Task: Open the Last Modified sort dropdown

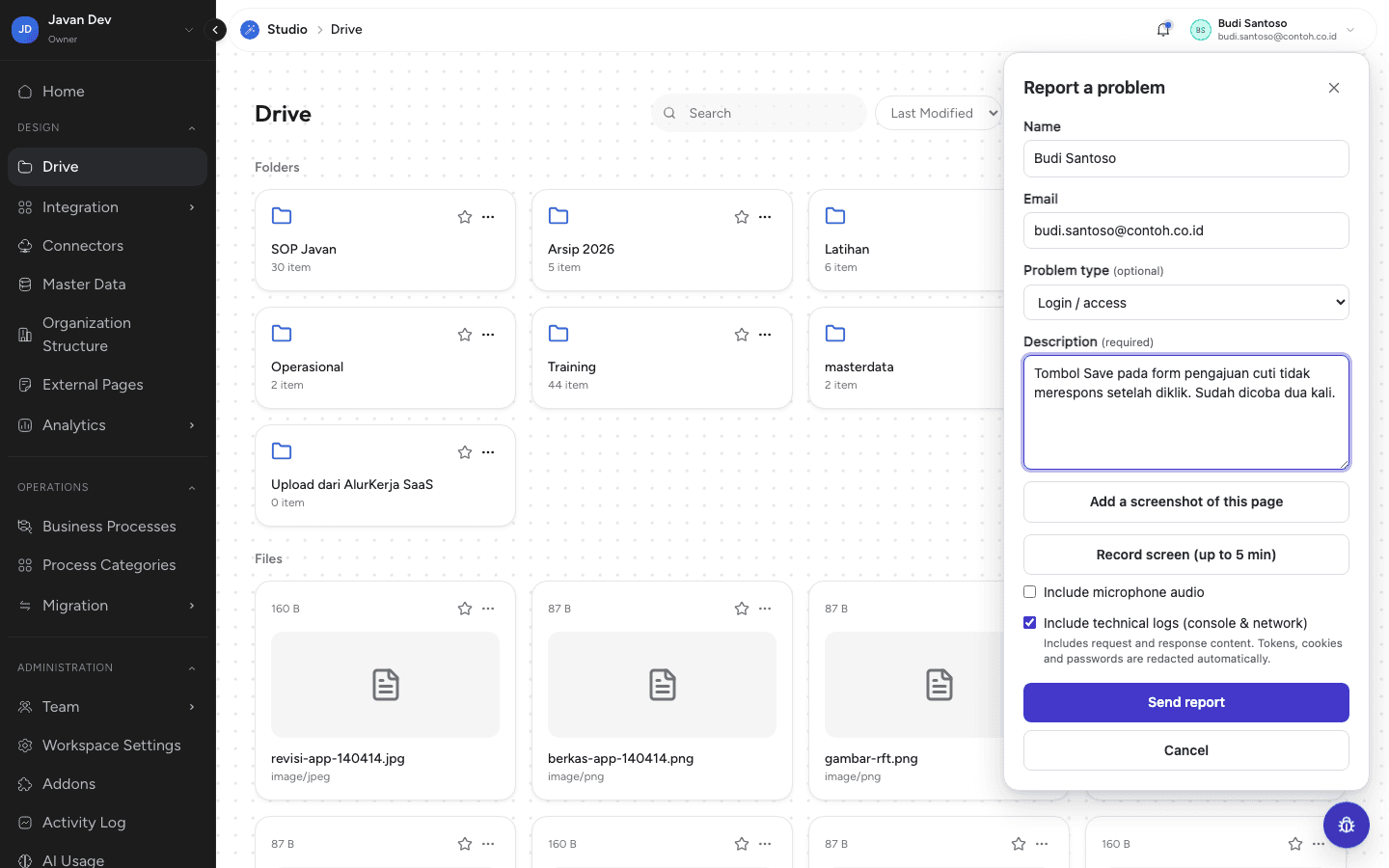Action: click(939, 113)
